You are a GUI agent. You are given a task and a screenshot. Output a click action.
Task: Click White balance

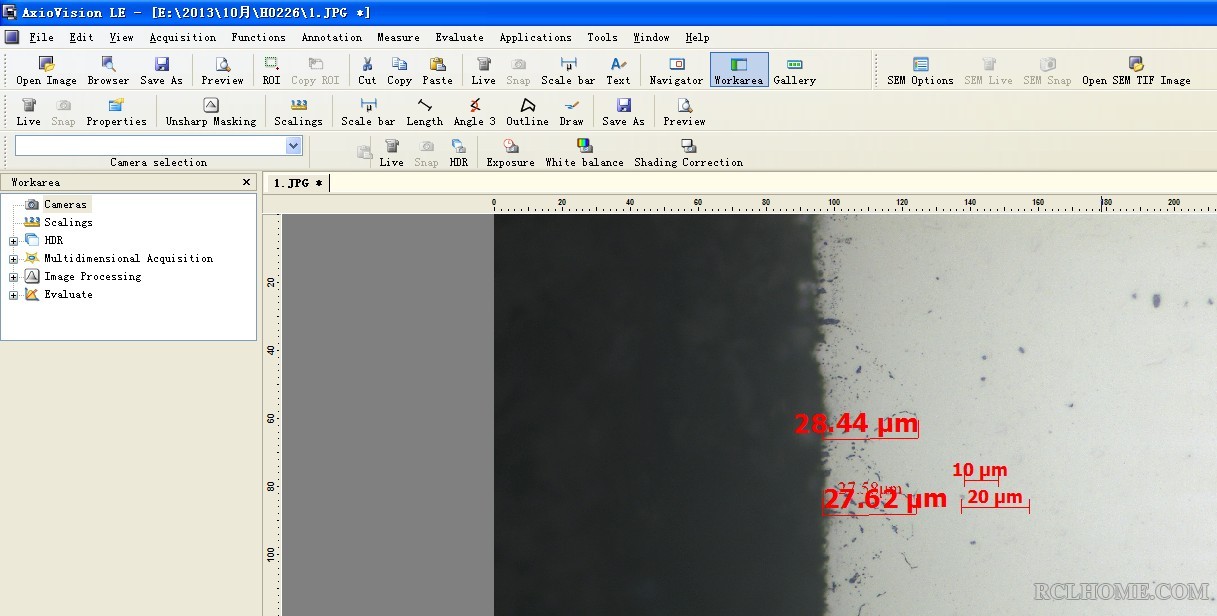point(584,152)
